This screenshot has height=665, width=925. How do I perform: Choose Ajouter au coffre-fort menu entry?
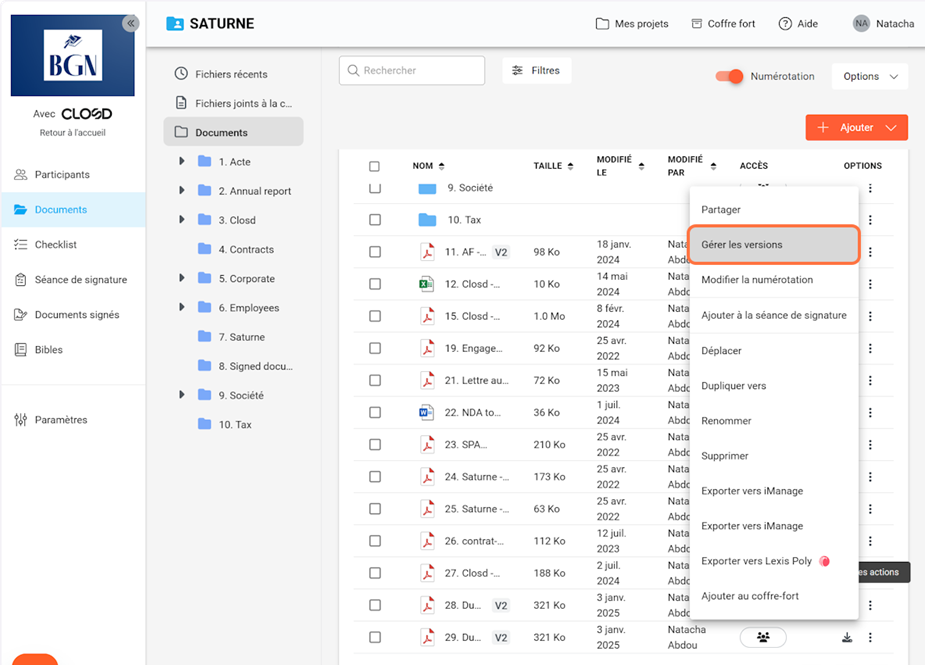coord(750,596)
